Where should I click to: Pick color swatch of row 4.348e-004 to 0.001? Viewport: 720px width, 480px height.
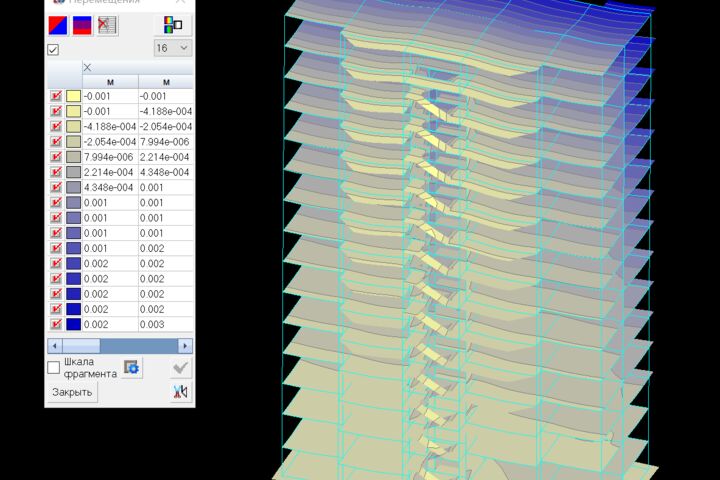coord(73,187)
